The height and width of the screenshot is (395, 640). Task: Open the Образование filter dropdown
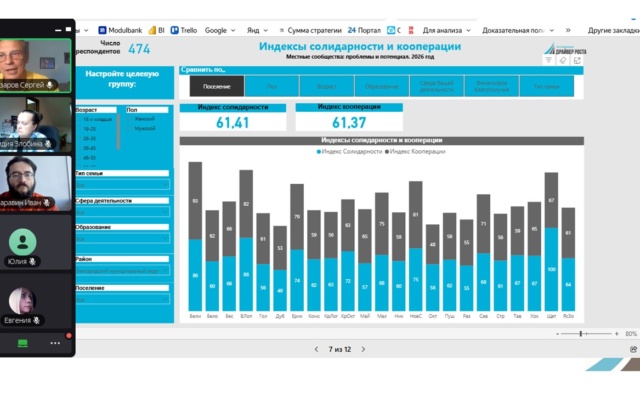click(122, 238)
